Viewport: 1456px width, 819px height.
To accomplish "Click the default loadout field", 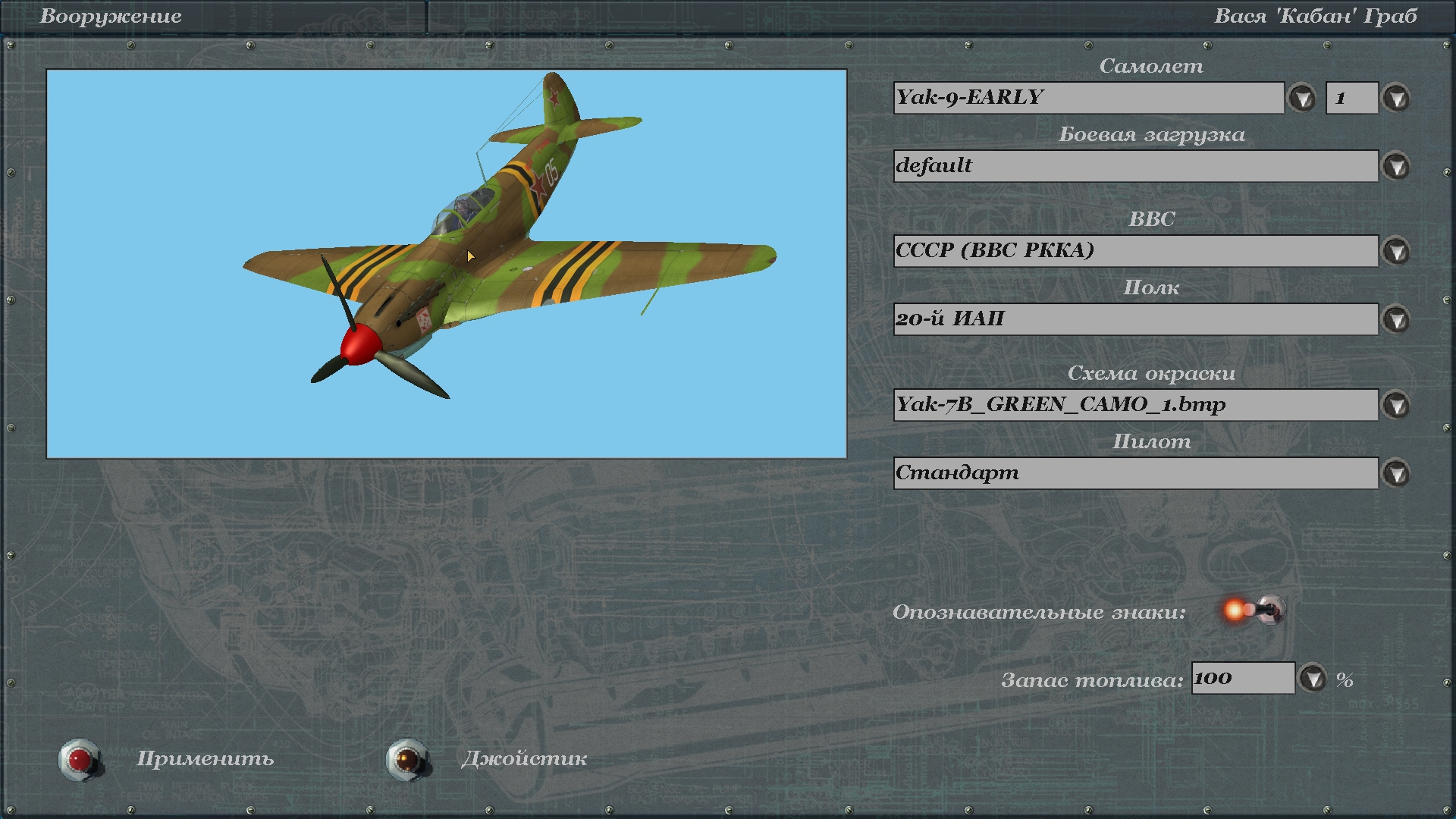I will [1135, 166].
